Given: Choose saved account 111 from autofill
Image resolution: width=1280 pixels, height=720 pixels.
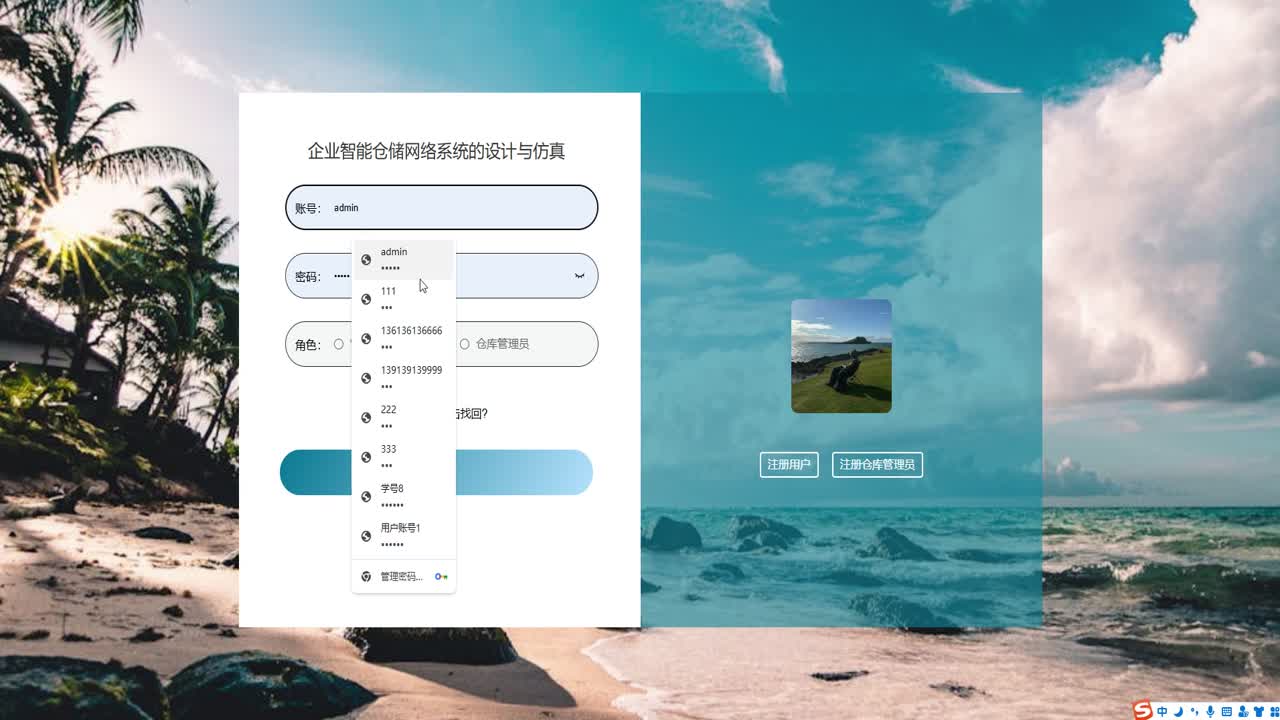Looking at the screenshot, I should point(404,299).
